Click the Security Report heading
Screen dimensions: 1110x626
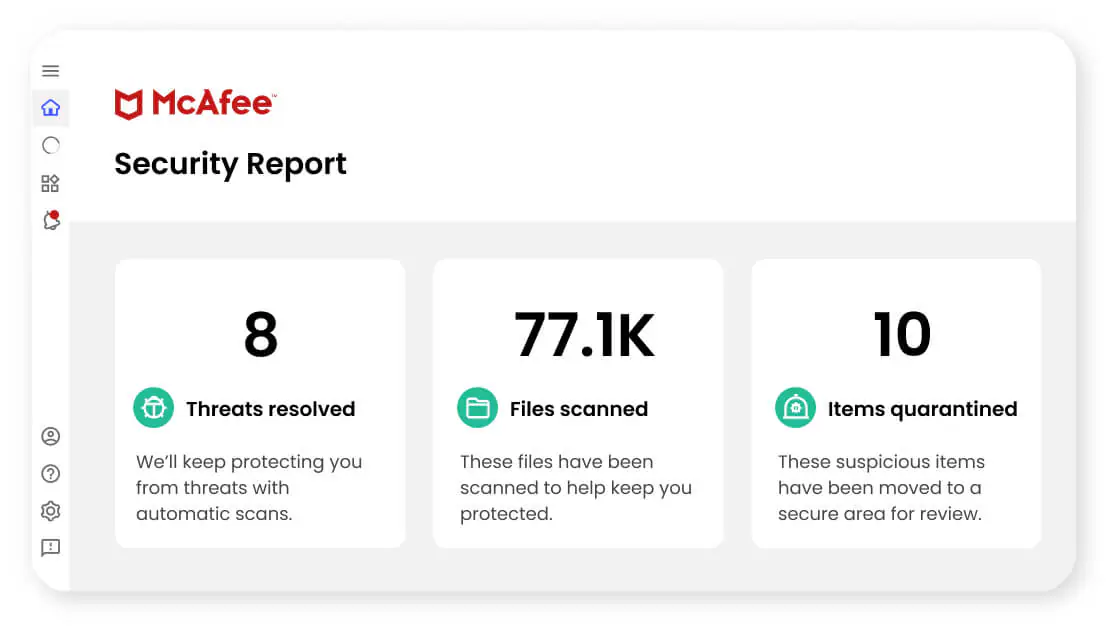(x=230, y=164)
